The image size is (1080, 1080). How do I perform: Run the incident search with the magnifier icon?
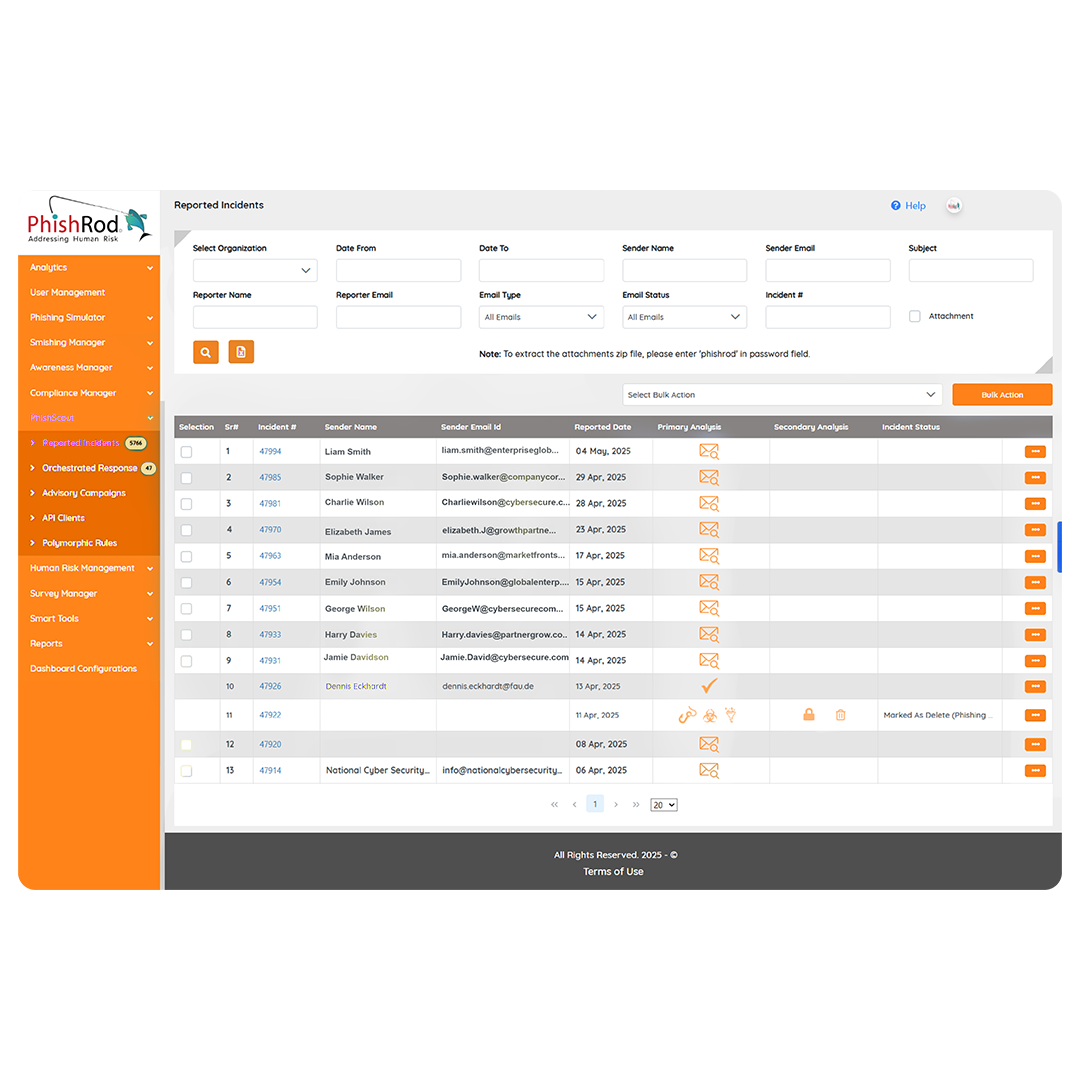(x=205, y=352)
